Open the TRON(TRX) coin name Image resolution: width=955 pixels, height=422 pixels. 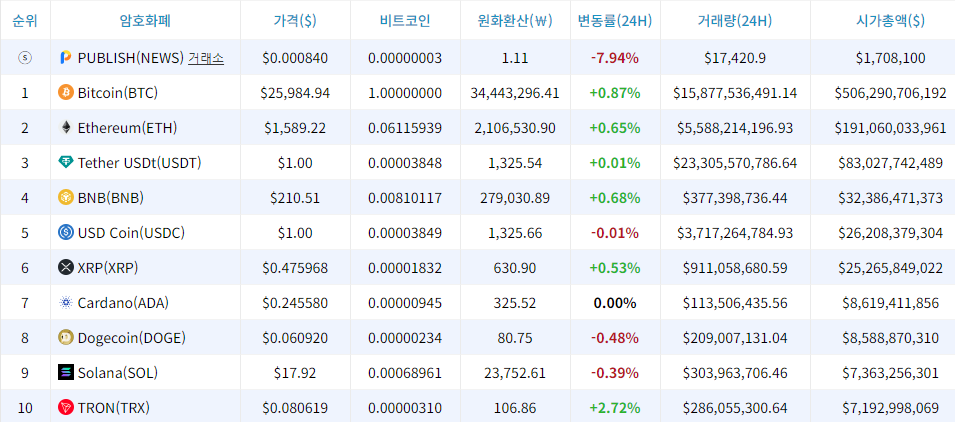(114, 407)
